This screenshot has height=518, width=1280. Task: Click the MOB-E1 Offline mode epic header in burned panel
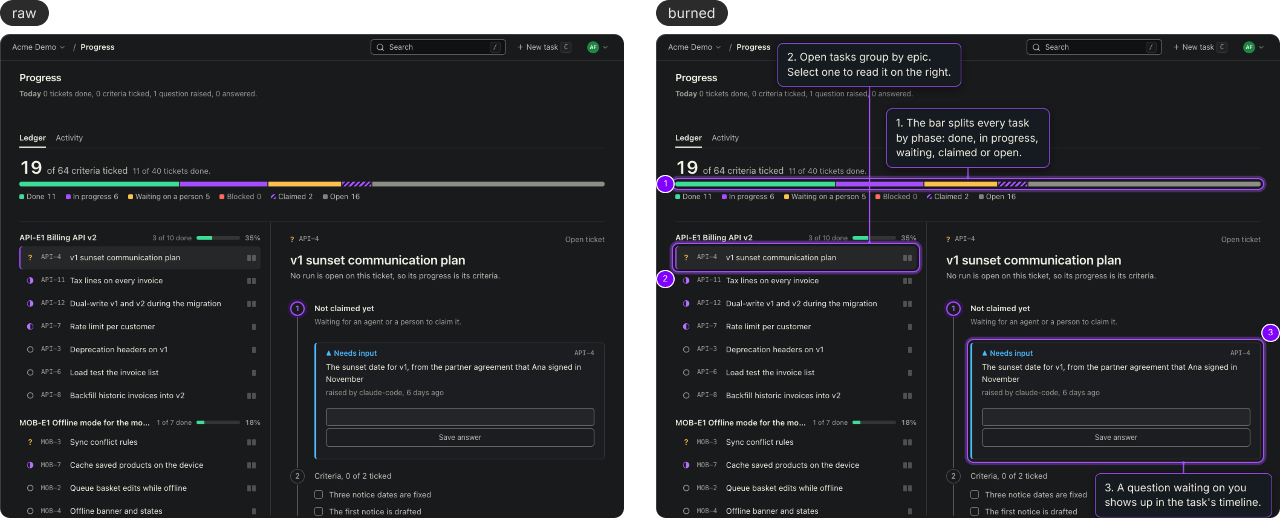(x=795, y=423)
